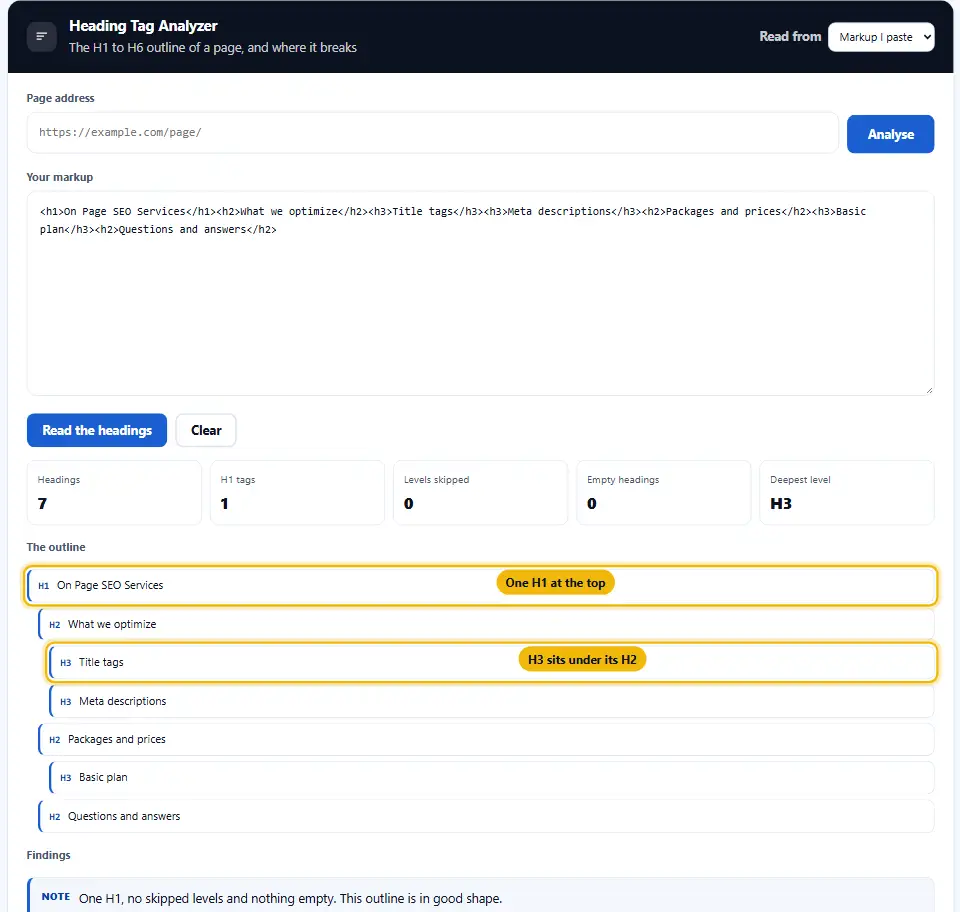This screenshot has width=960, height=912.
Task: Select the Meta descriptions outline row
Action: pos(492,701)
